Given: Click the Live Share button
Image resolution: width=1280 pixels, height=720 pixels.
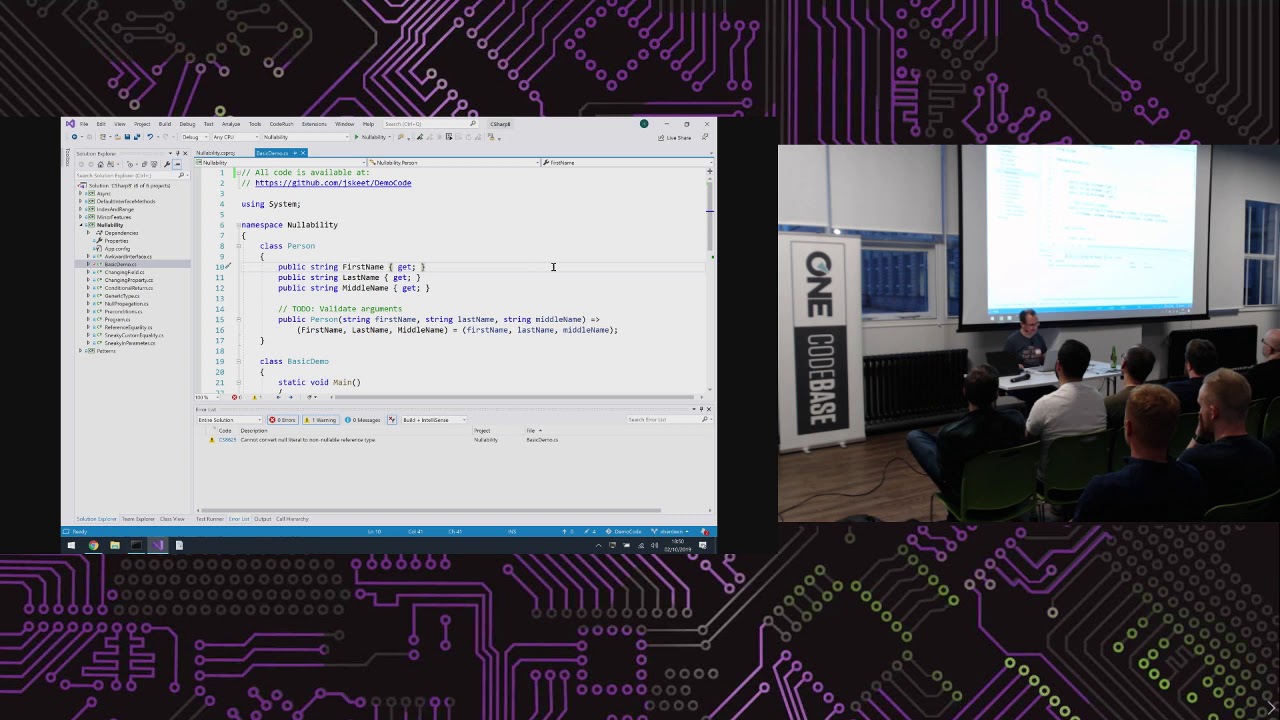Looking at the screenshot, I should click(675, 137).
